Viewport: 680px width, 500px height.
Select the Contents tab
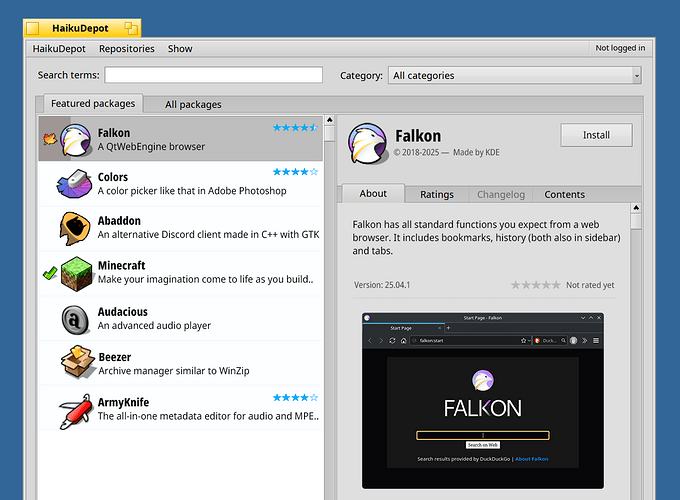pos(565,194)
